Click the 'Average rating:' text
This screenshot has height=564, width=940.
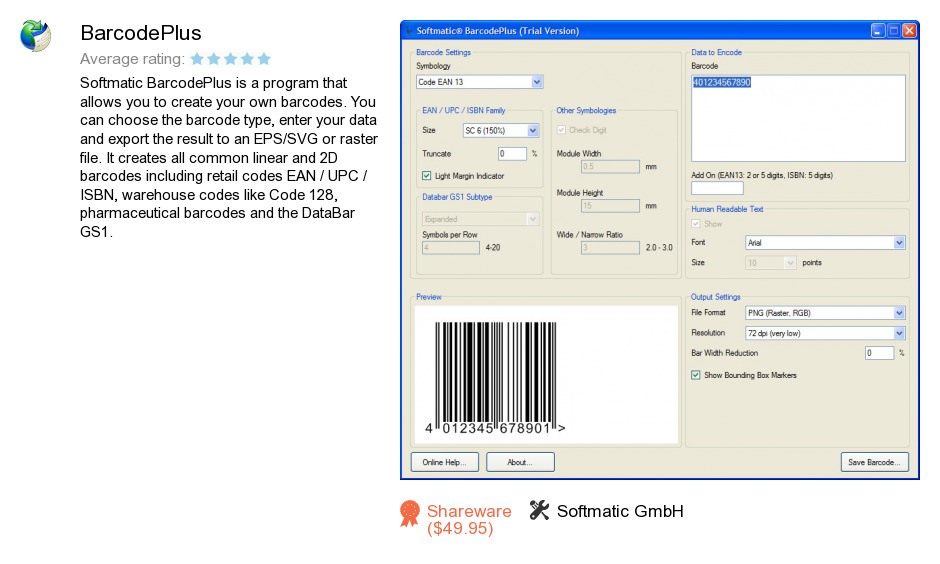coord(132,59)
